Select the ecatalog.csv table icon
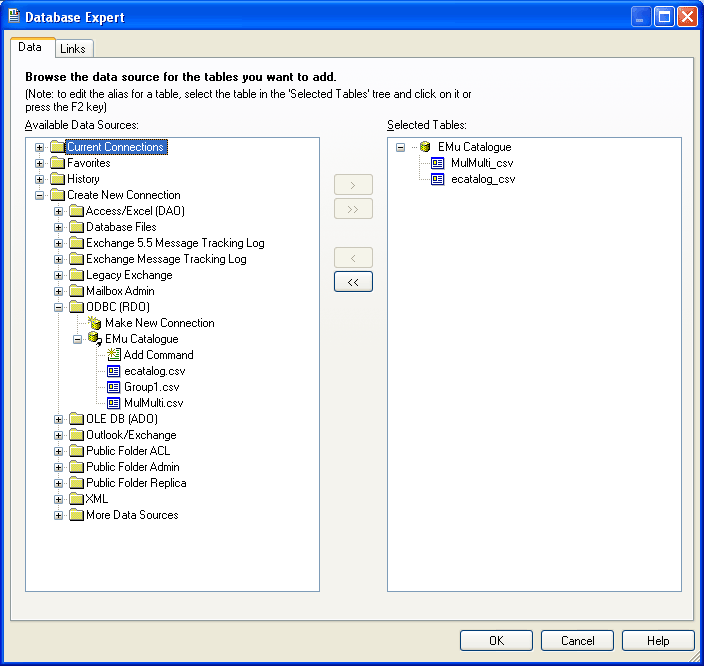Image resolution: width=704 pixels, height=666 pixels. (114, 371)
